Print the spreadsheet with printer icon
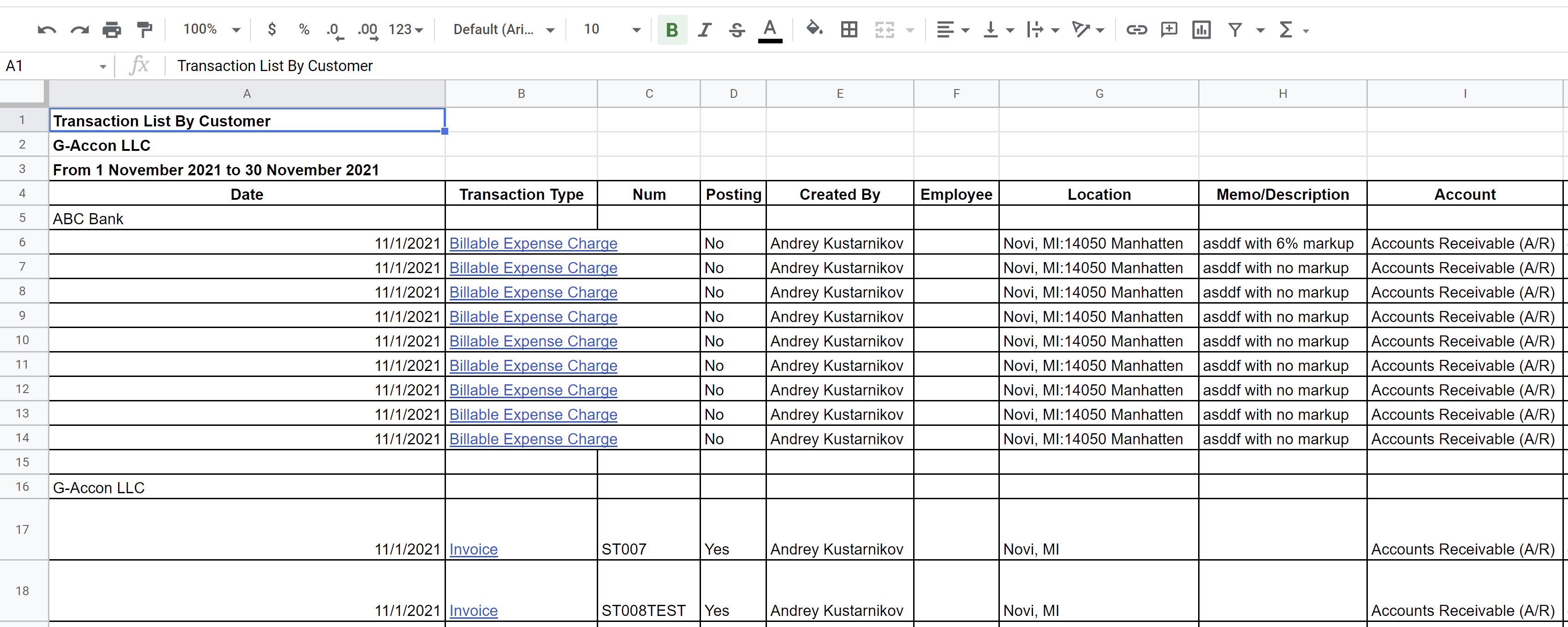This screenshot has height=627, width=1568. pyautogui.click(x=112, y=30)
